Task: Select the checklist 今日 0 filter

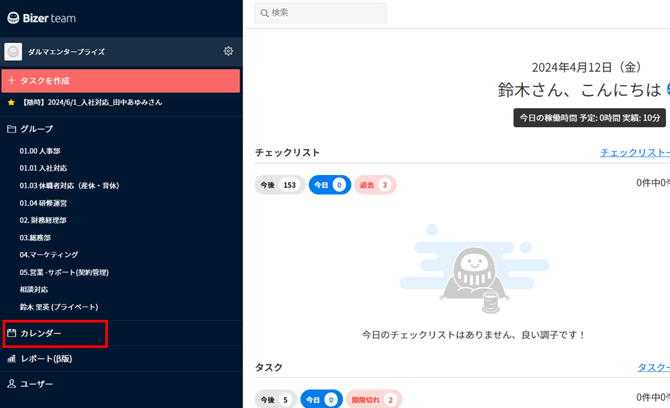Action: pyautogui.click(x=328, y=185)
